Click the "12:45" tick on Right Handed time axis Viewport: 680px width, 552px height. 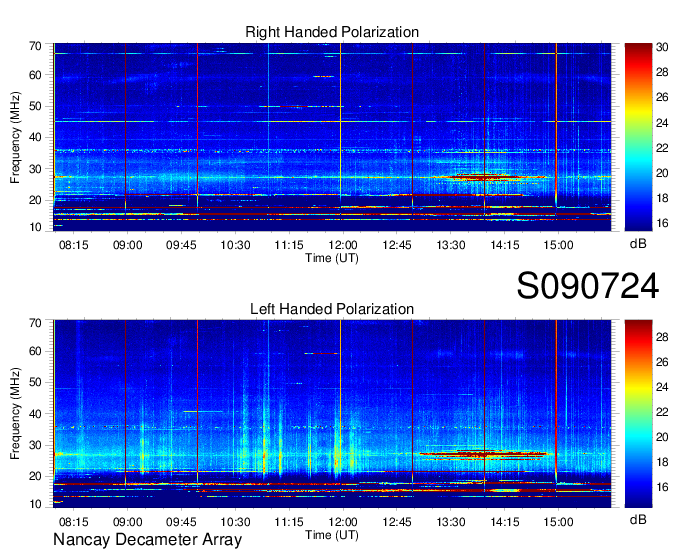point(397,245)
